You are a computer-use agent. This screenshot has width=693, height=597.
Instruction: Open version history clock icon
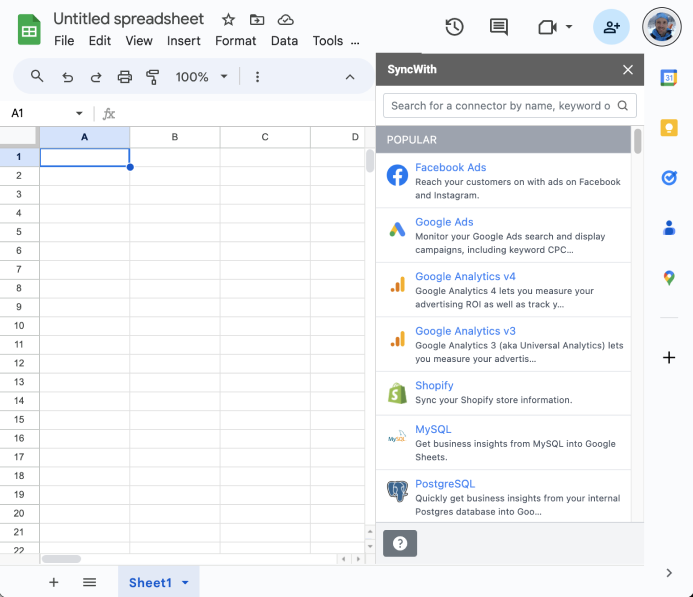coord(454,27)
